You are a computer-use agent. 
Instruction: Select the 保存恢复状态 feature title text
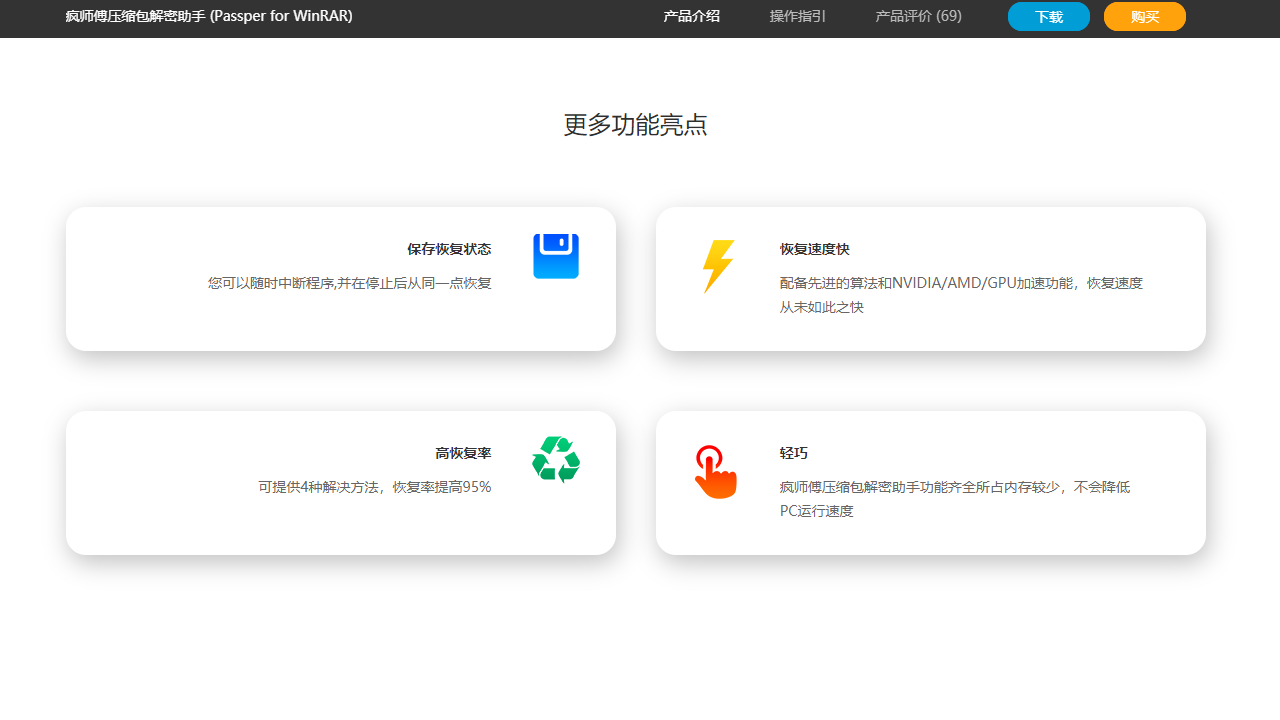(x=449, y=249)
